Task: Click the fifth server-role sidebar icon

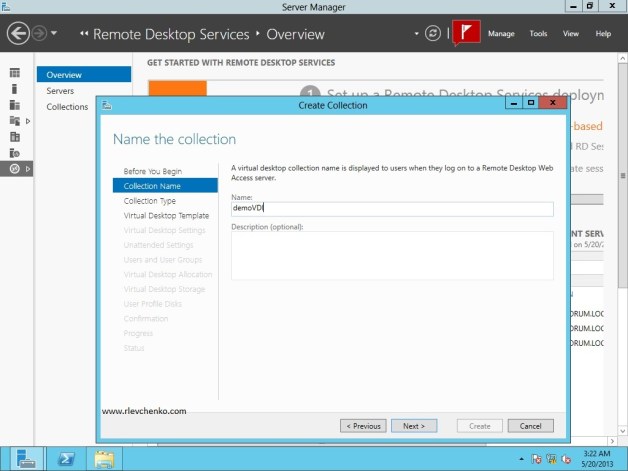Action: pos(15,137)
